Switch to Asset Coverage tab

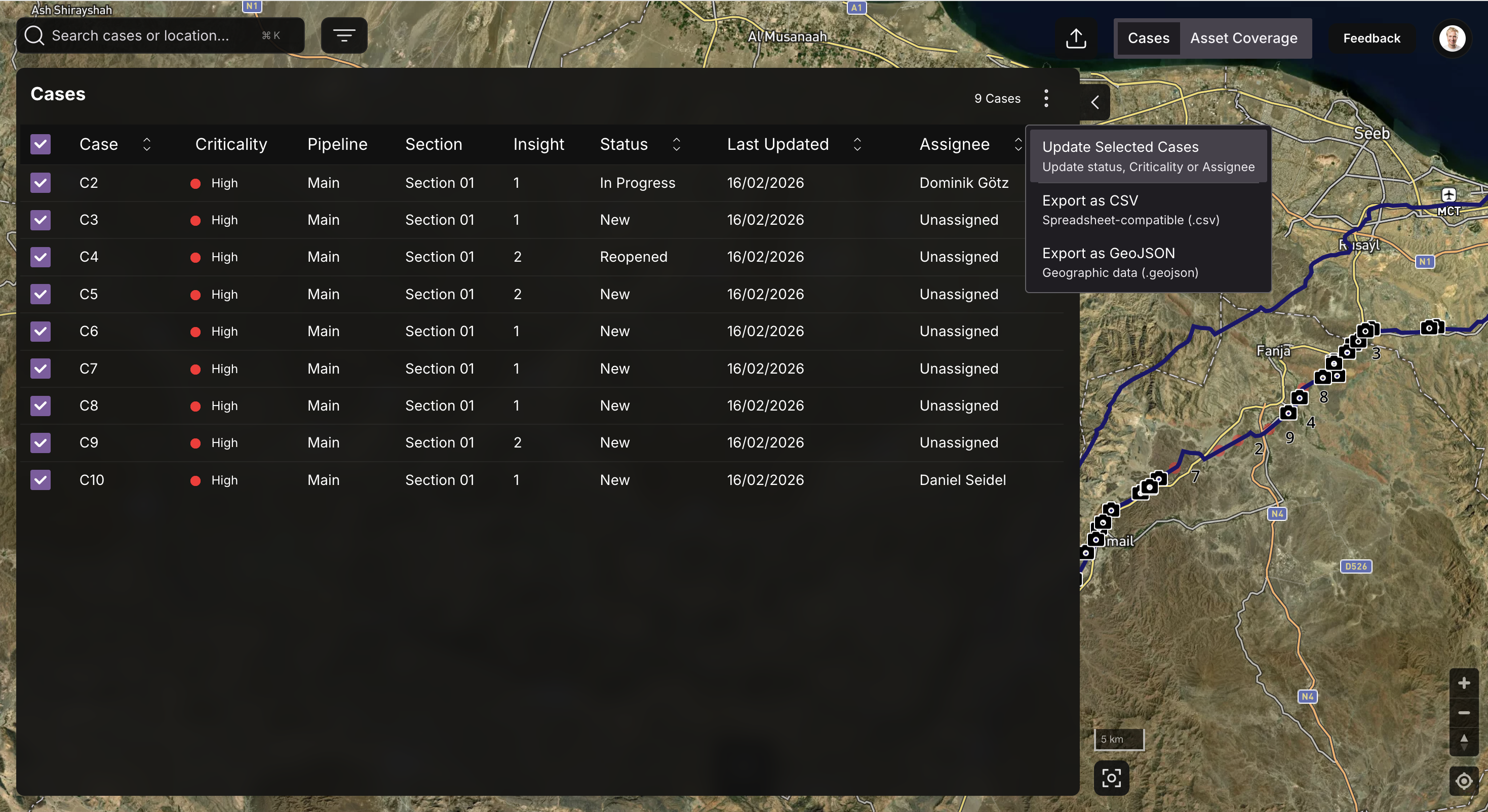pos(1243,38)
